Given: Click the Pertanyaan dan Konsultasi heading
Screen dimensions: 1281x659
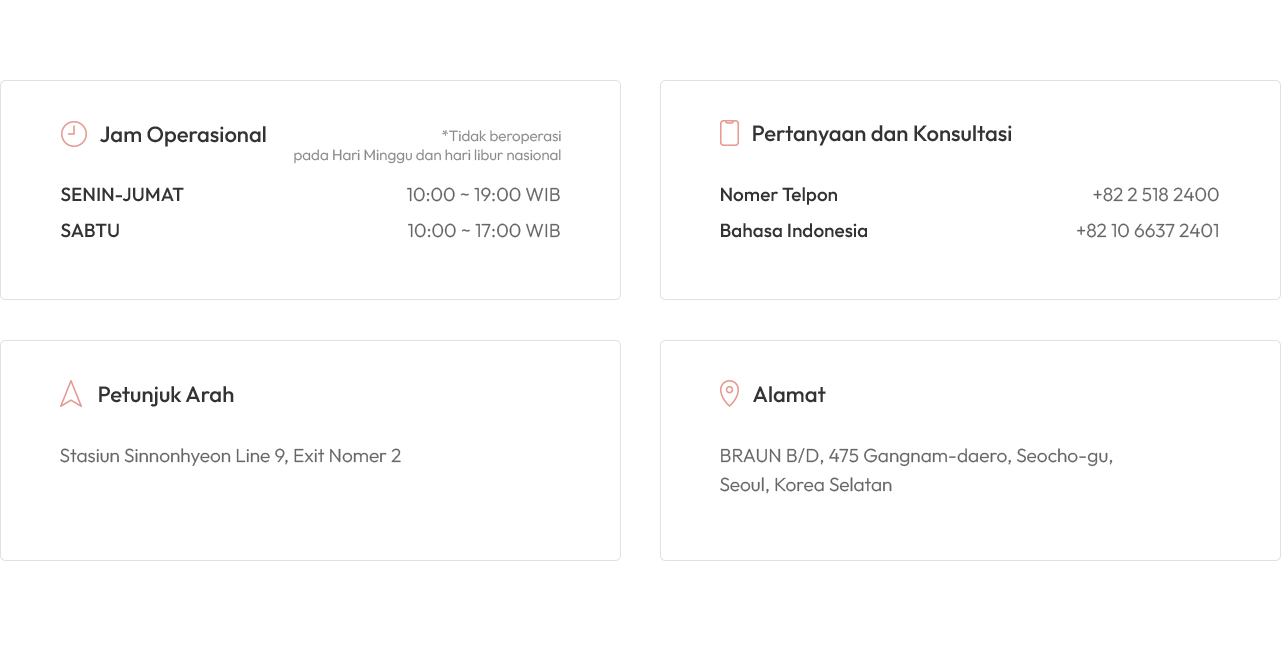Looking at the screenshot, I should pyautogui.click(x=881, y=134).
